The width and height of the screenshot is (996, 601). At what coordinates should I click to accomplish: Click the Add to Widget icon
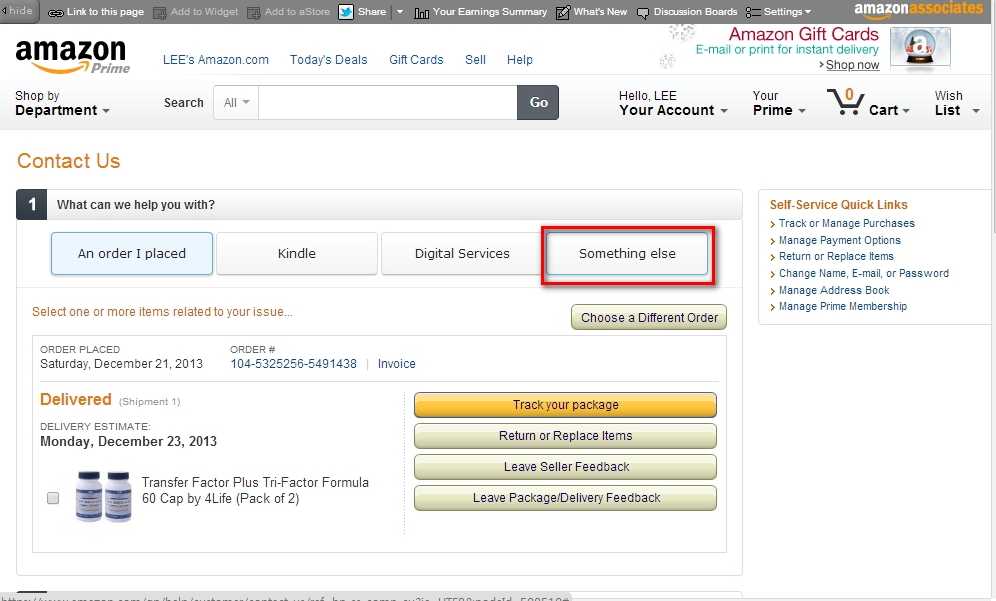click(160, 13)
